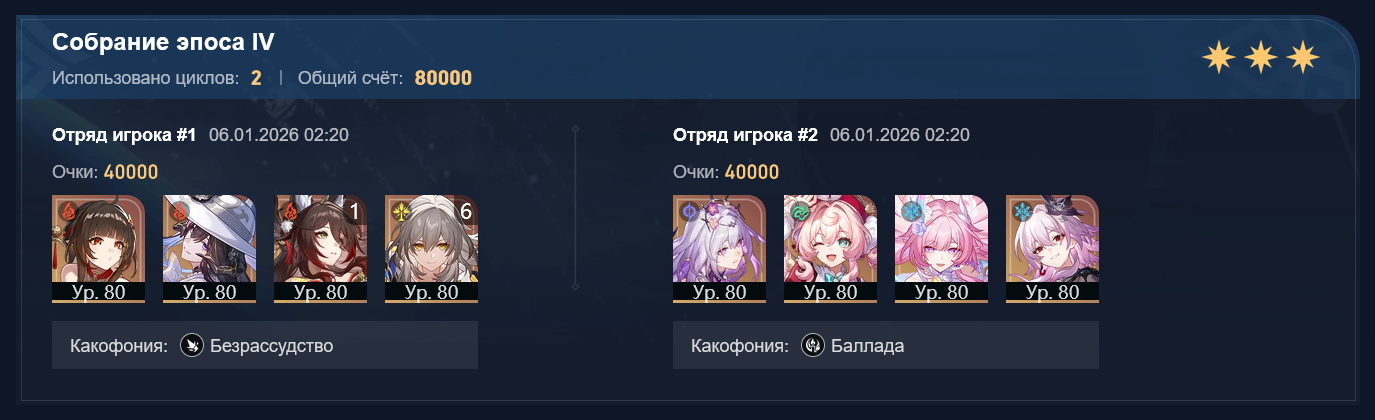Select the character wearing a white hat
Image resolution: width=1375 pixels, height=420 pixels.
pos(210,248)
